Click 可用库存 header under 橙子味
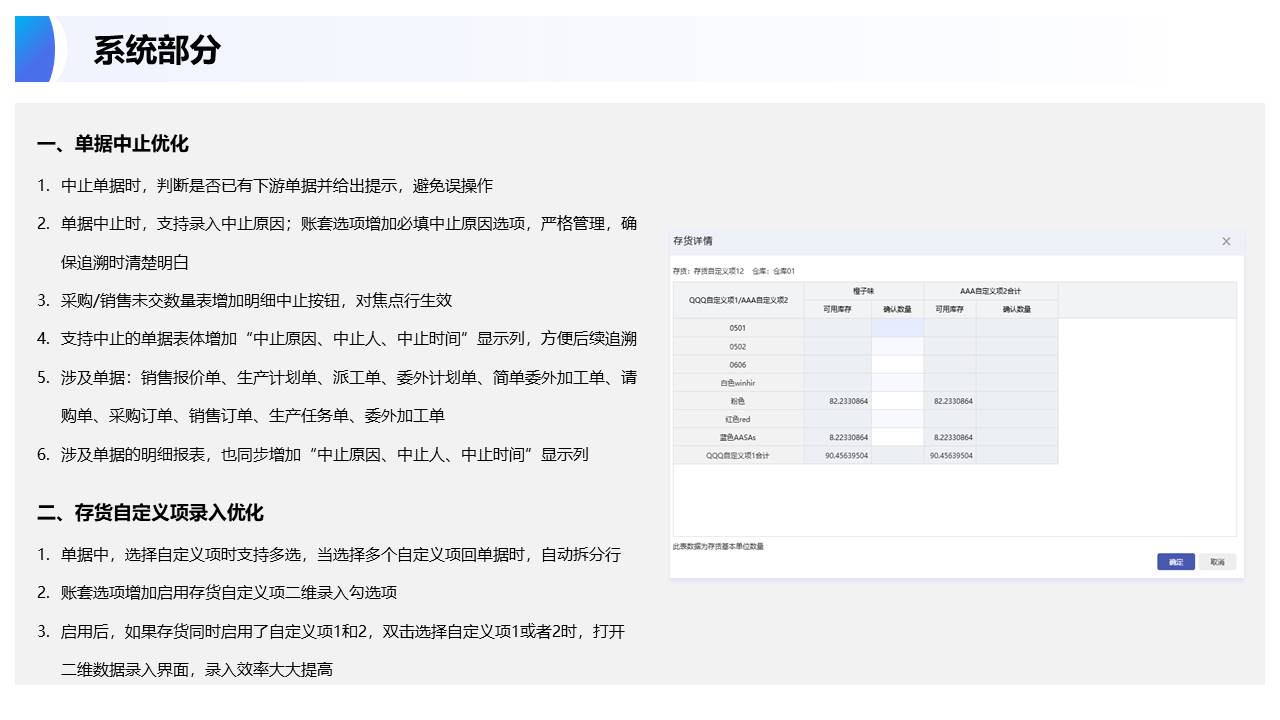This screenshot has width=1280, height=720. (837, 309)
